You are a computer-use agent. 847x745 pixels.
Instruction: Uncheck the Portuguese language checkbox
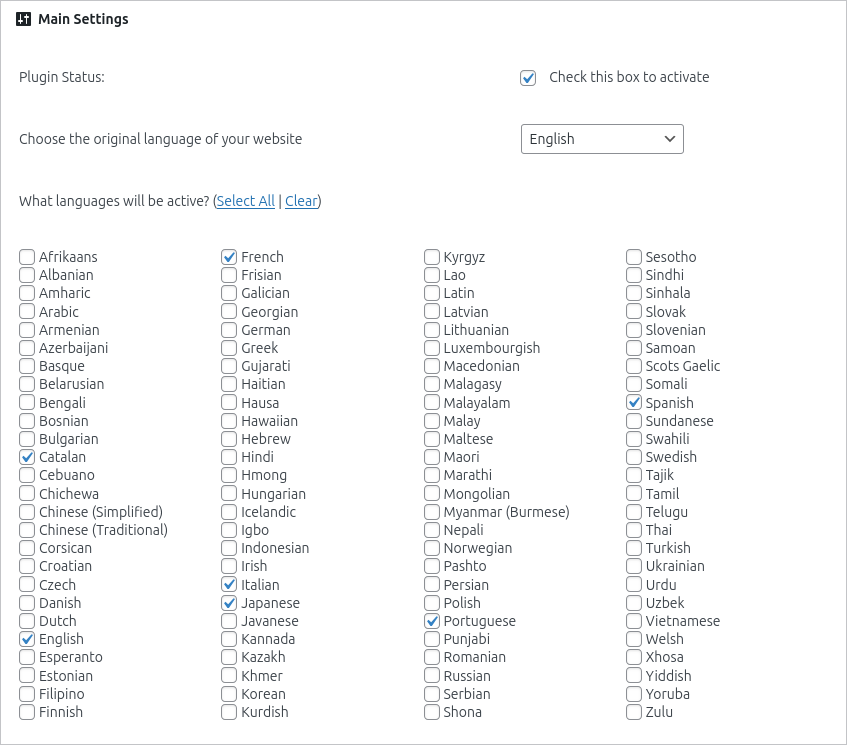point(431,620)
